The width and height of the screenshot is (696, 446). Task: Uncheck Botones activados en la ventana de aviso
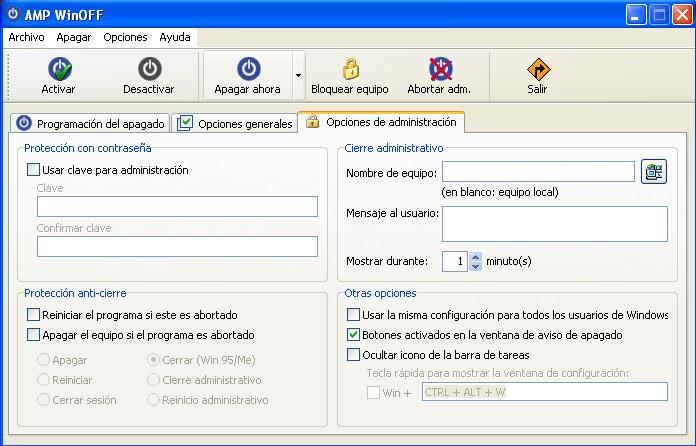pos(353,335)
